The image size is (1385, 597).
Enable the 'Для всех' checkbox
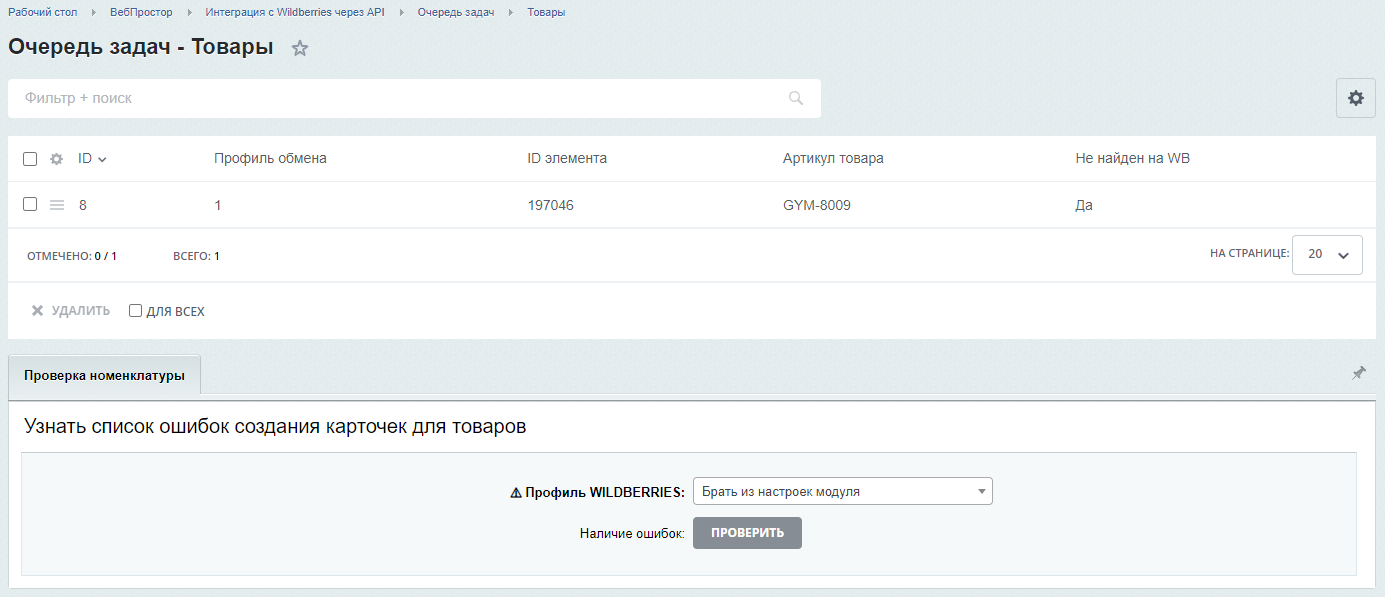(x=136, y=311)
